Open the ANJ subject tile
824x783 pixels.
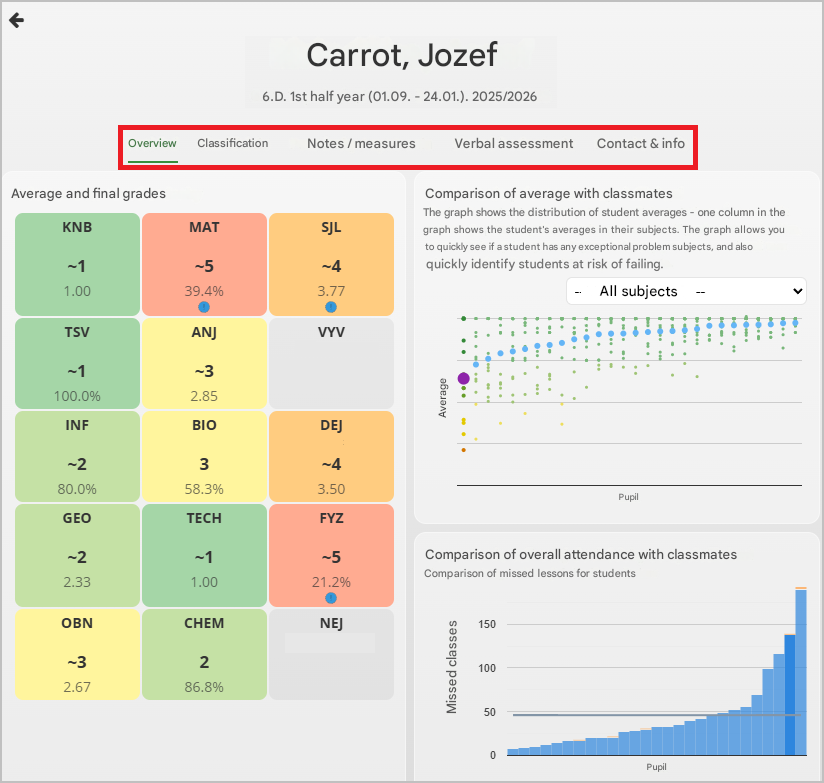pyautogui.click(x=204, y=362)
